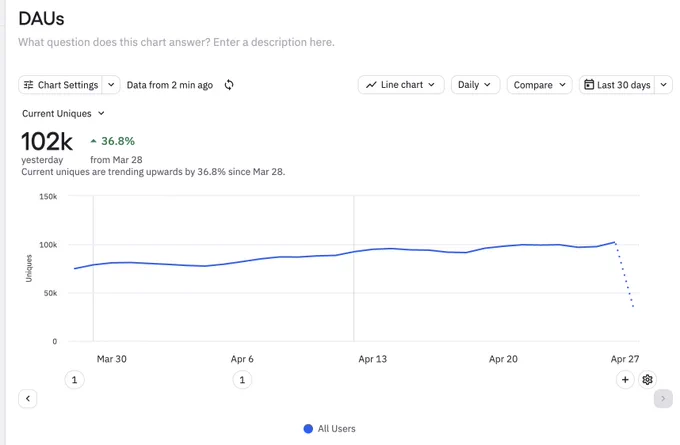
Task: Expand the Chart Settings dropdown arrow
Action: (x=111, y=85)
